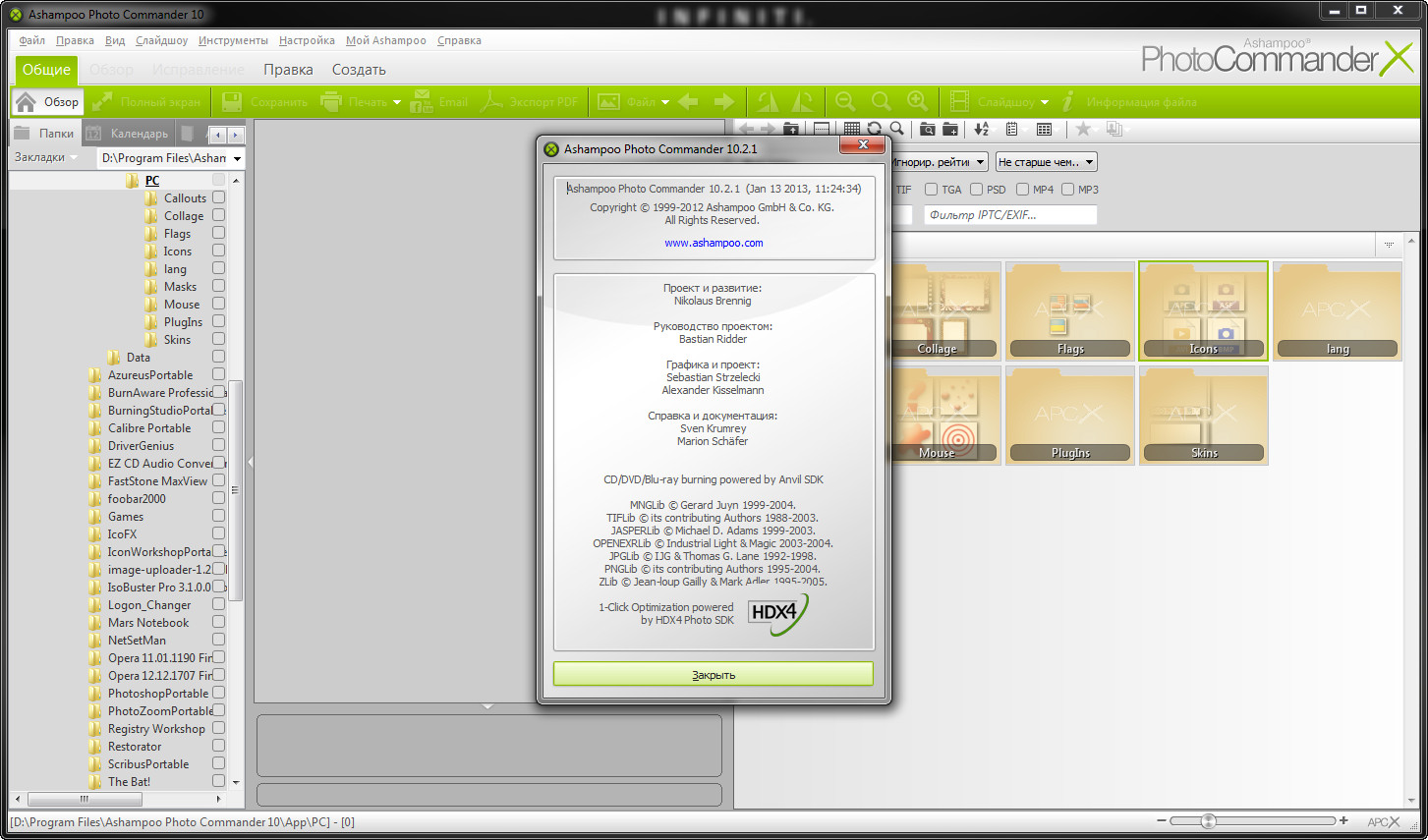1428x840 pixels.
Task: Click the folder search icon
Action: 927,130
